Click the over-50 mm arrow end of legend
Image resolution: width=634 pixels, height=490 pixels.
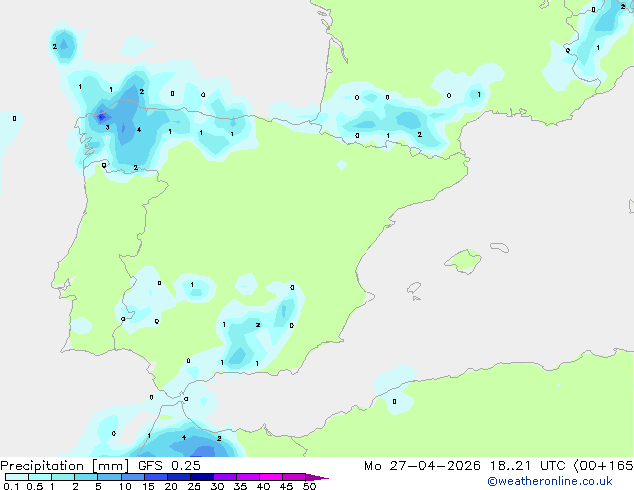[x=317, y=477]
